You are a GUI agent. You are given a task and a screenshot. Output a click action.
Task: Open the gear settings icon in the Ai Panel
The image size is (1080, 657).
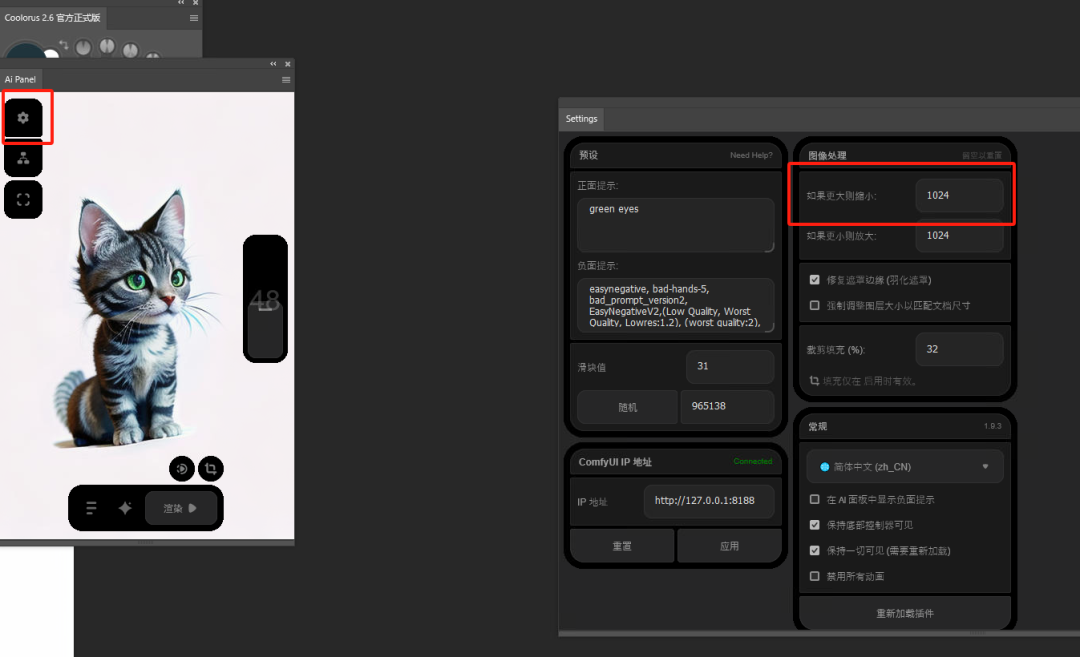23,117
